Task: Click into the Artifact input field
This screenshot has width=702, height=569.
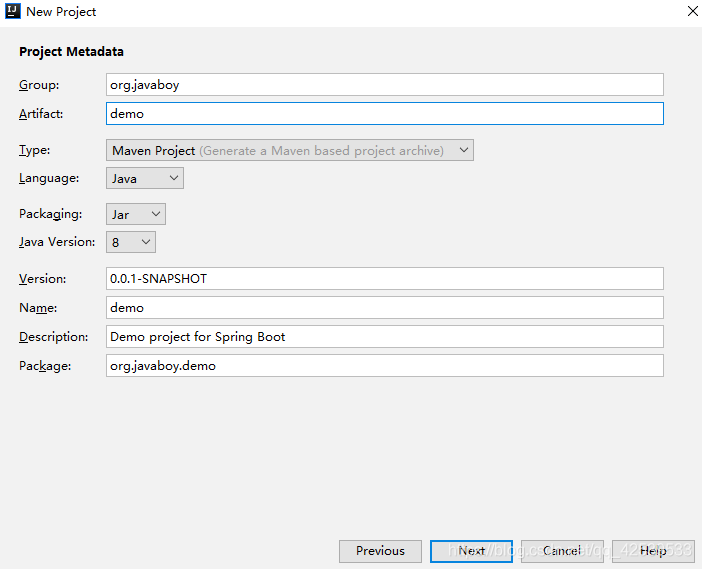Action: (385, 114)
